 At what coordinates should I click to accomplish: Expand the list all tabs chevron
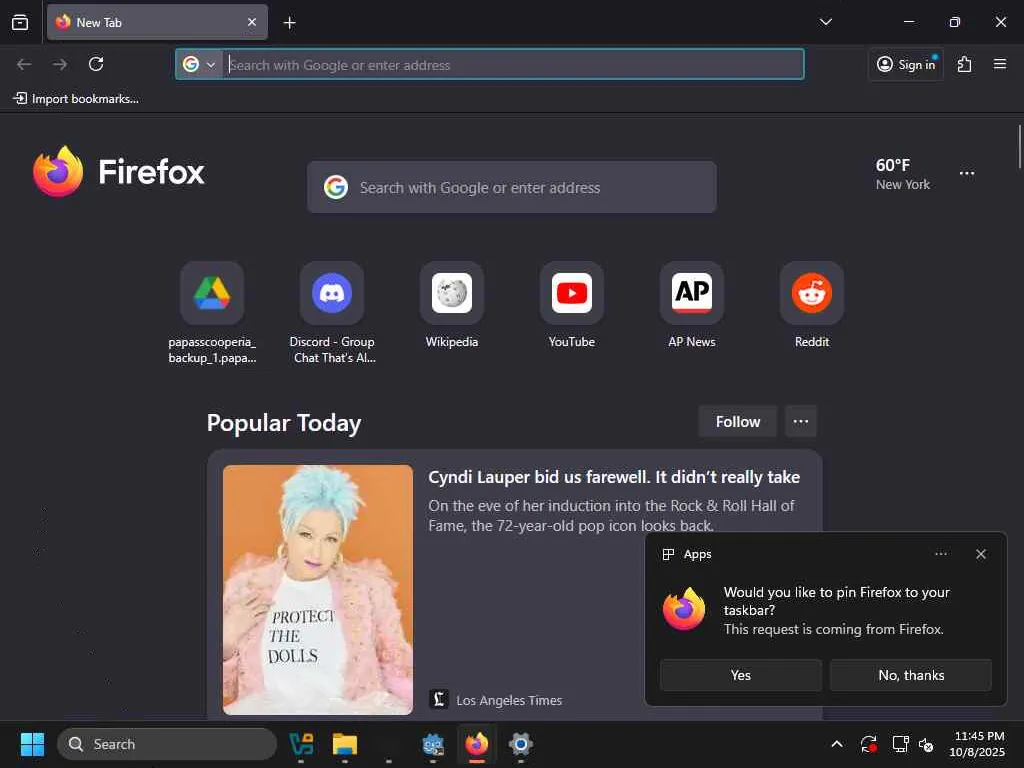click(x=825, y=22)
